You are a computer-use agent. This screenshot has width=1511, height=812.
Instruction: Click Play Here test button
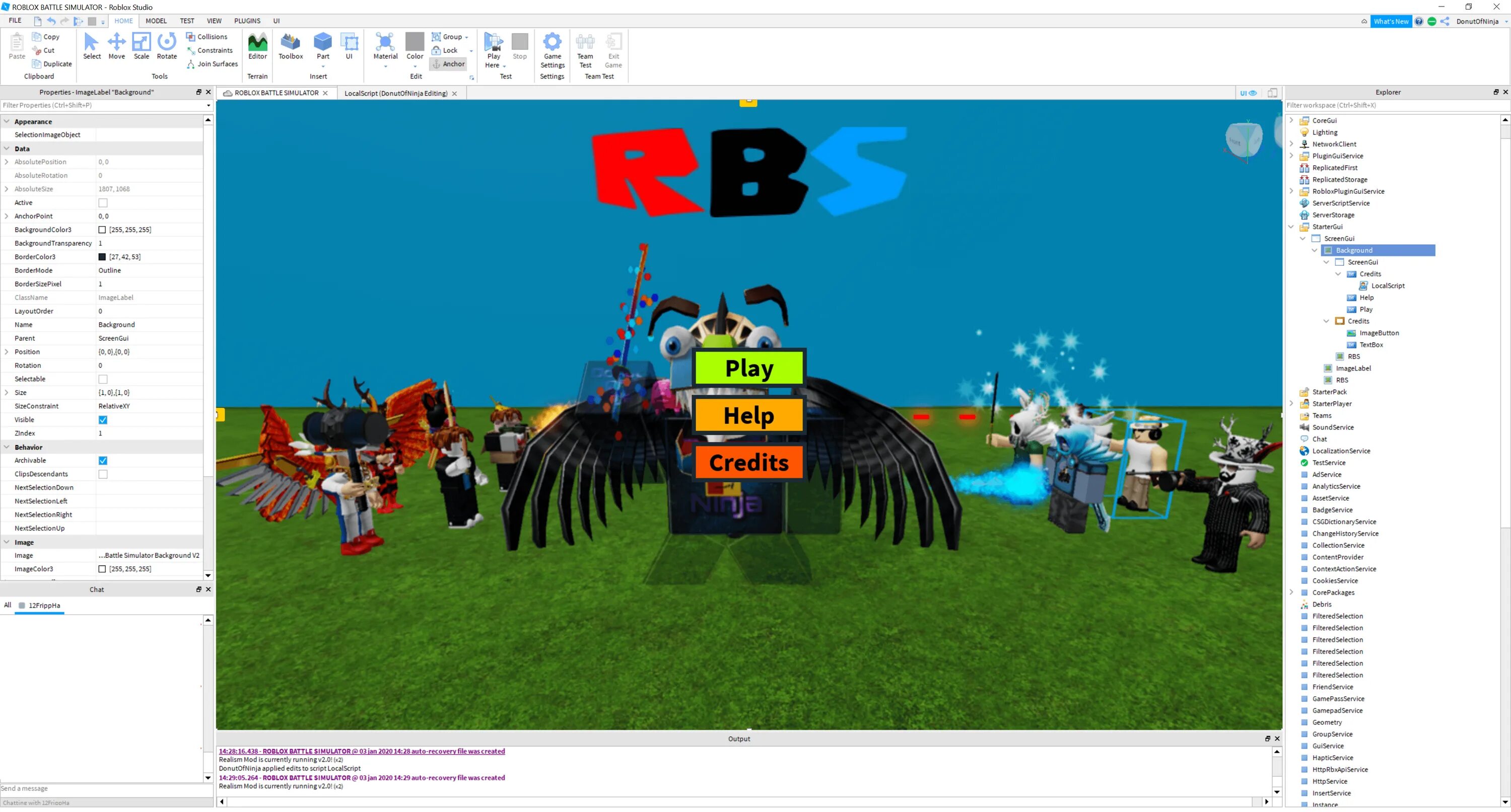(493, 50)
